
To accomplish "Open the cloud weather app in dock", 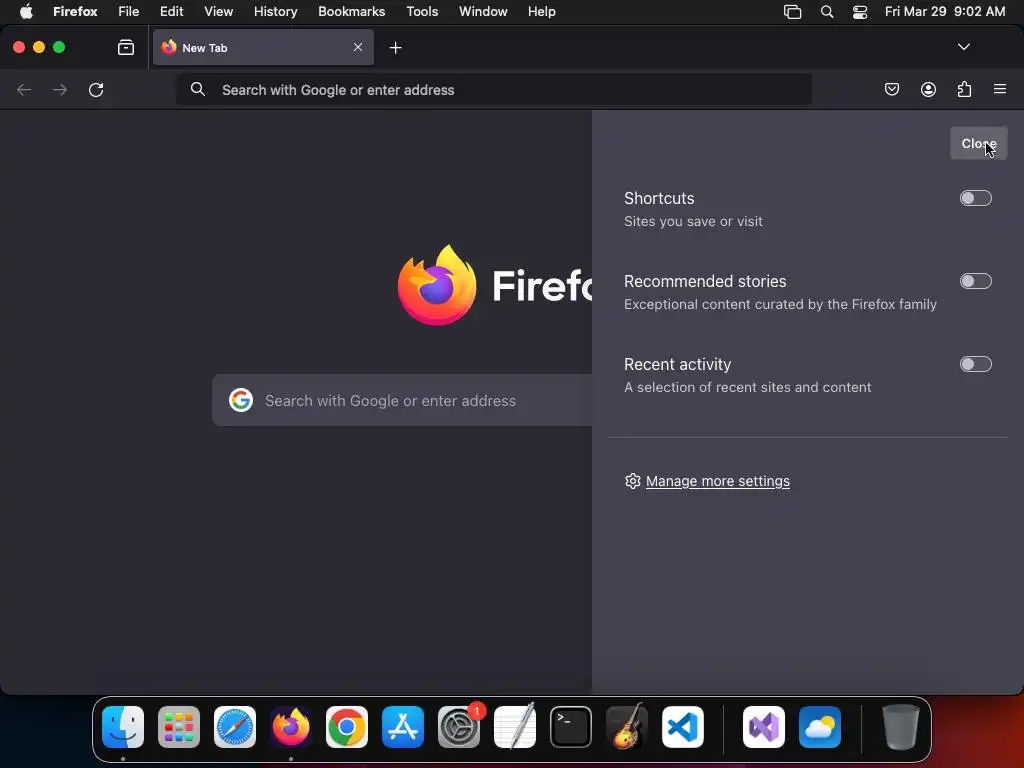I will point(820,726).
